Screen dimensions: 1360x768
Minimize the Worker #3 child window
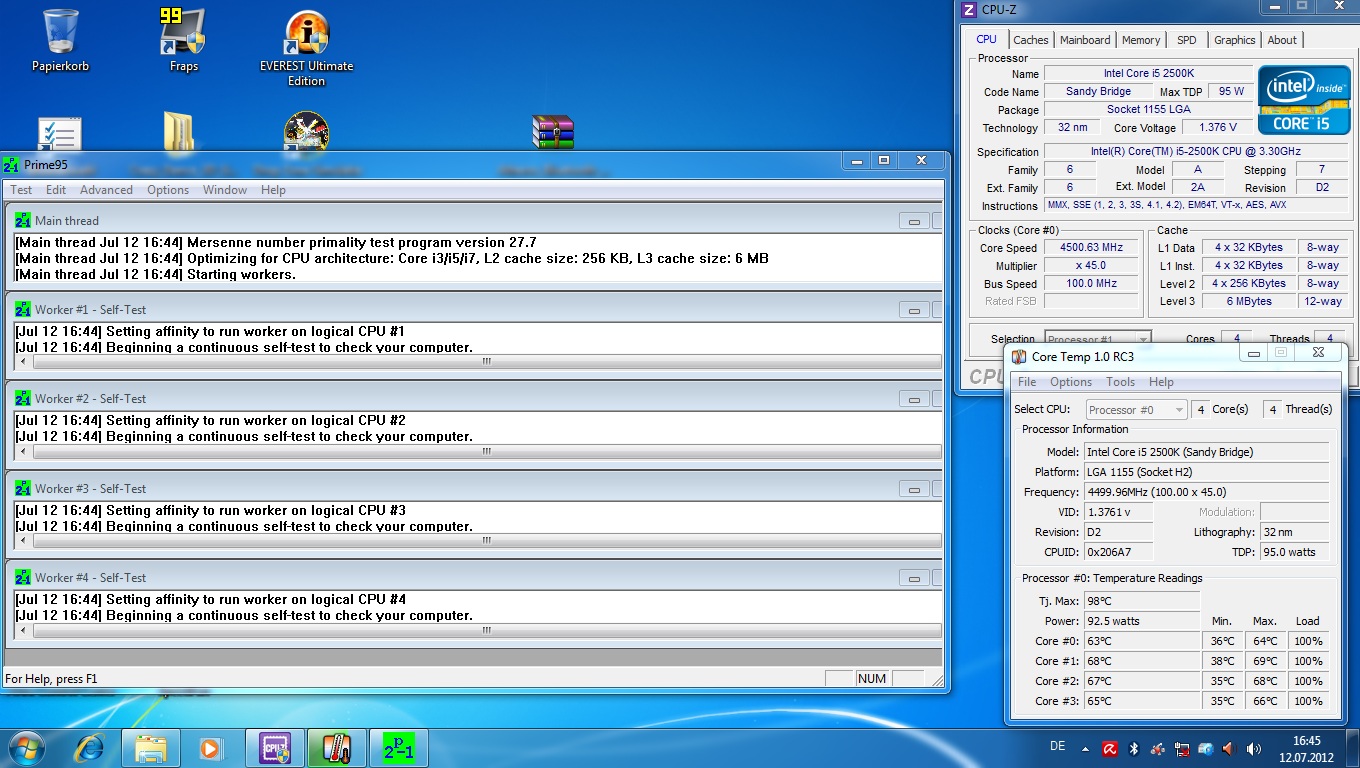(913, 489)
